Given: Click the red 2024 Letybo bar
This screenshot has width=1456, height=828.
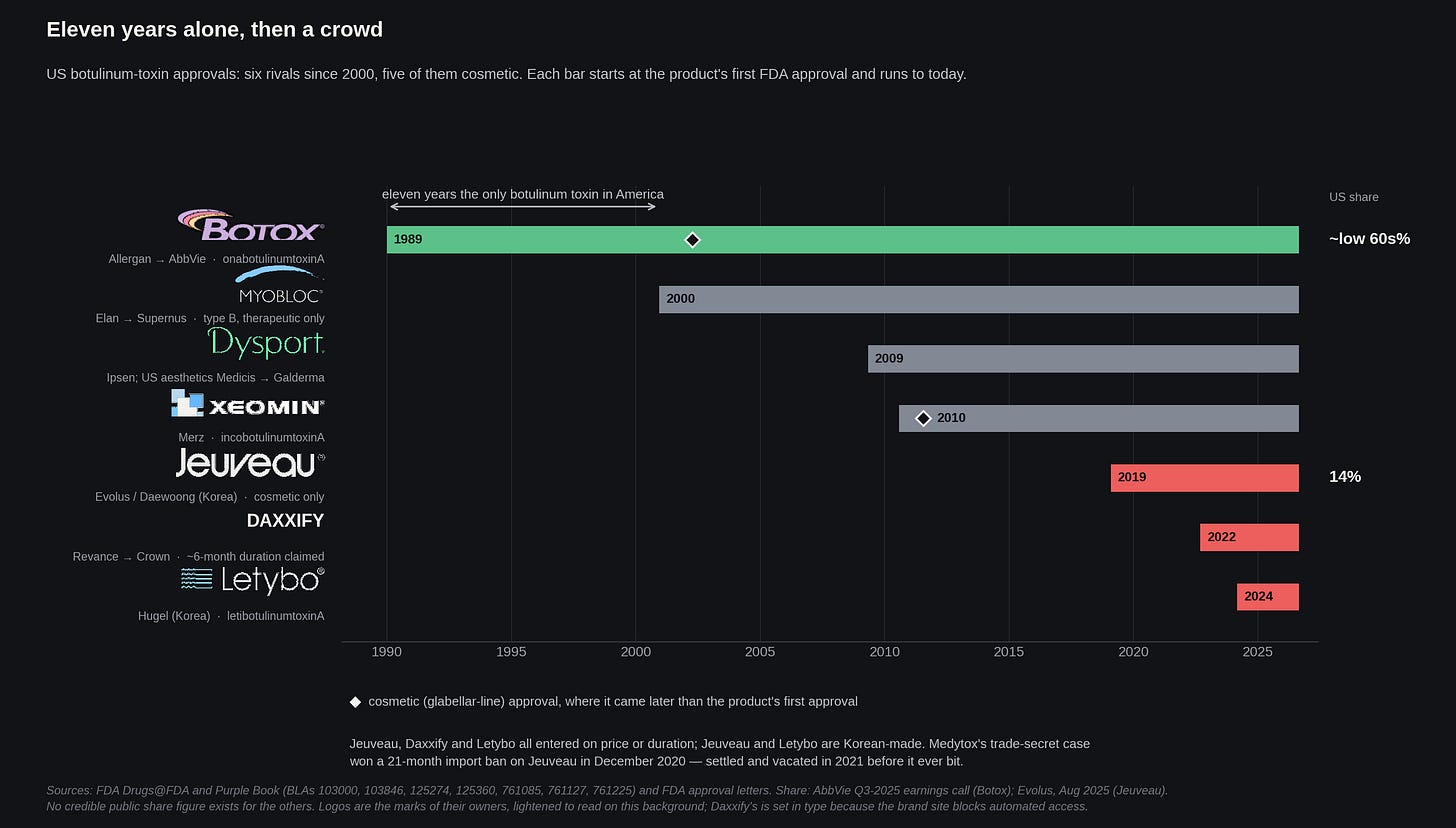Looking at the screenshot, I should 1268,597.
